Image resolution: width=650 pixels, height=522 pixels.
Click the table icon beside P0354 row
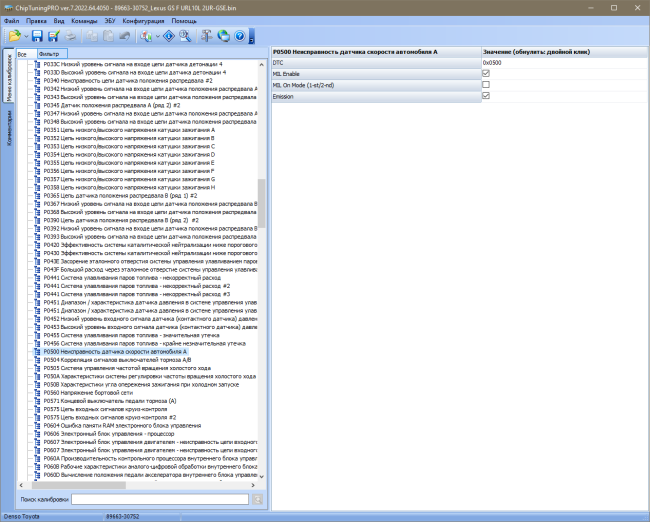[37, 155]
